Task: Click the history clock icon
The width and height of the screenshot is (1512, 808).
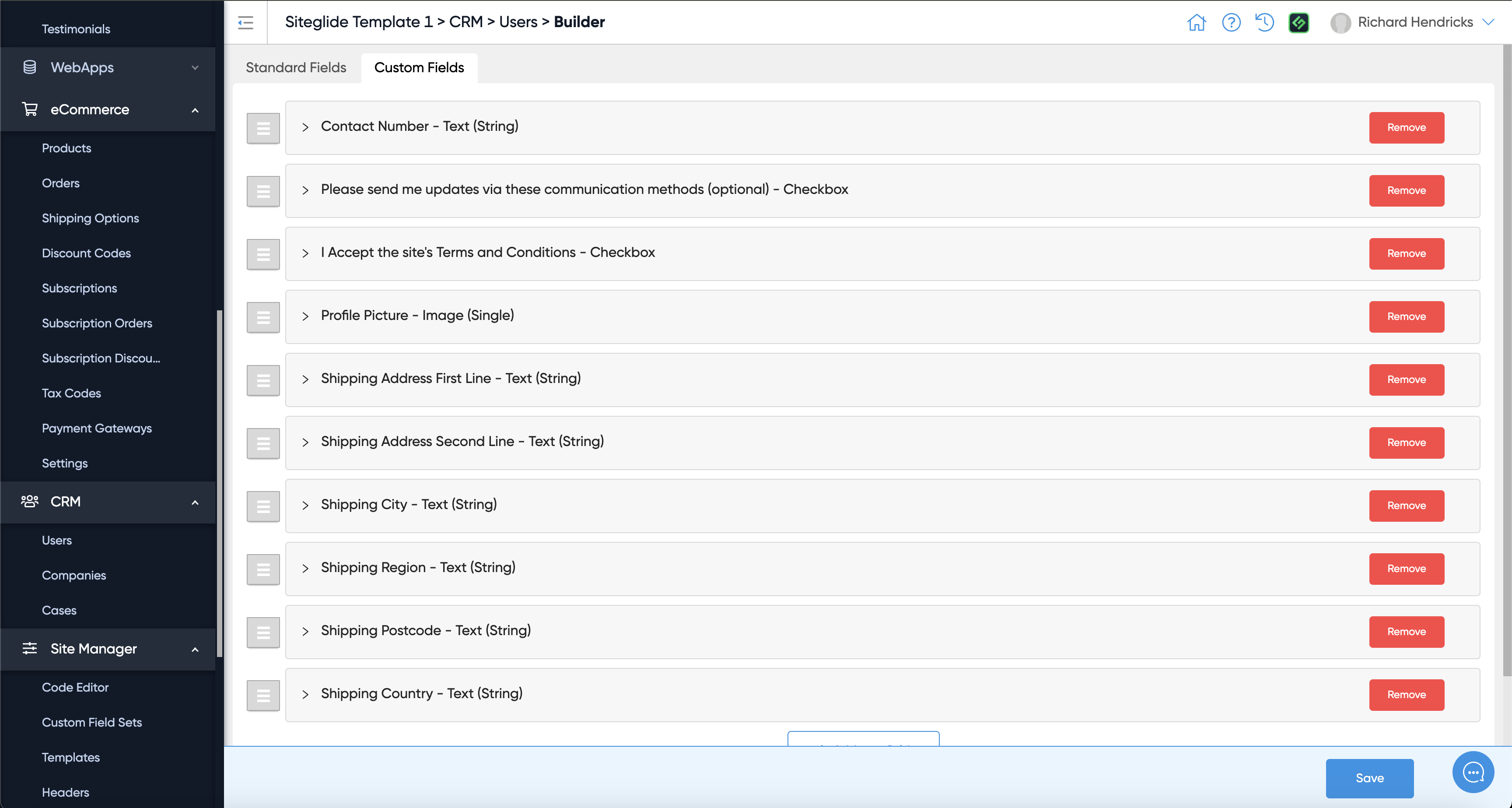Action: pos(1265,22)
